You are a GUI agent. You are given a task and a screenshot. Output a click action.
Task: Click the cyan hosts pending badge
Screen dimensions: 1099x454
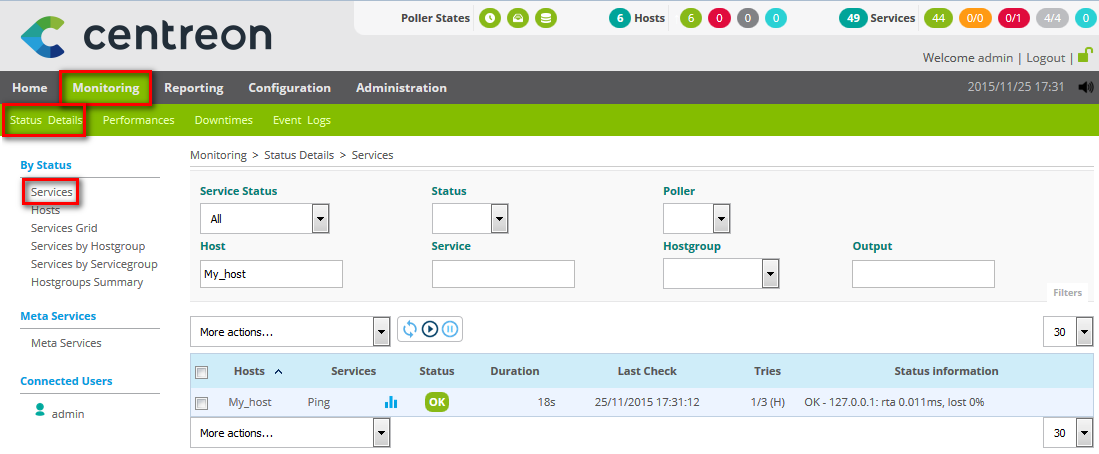coord(776,18)
